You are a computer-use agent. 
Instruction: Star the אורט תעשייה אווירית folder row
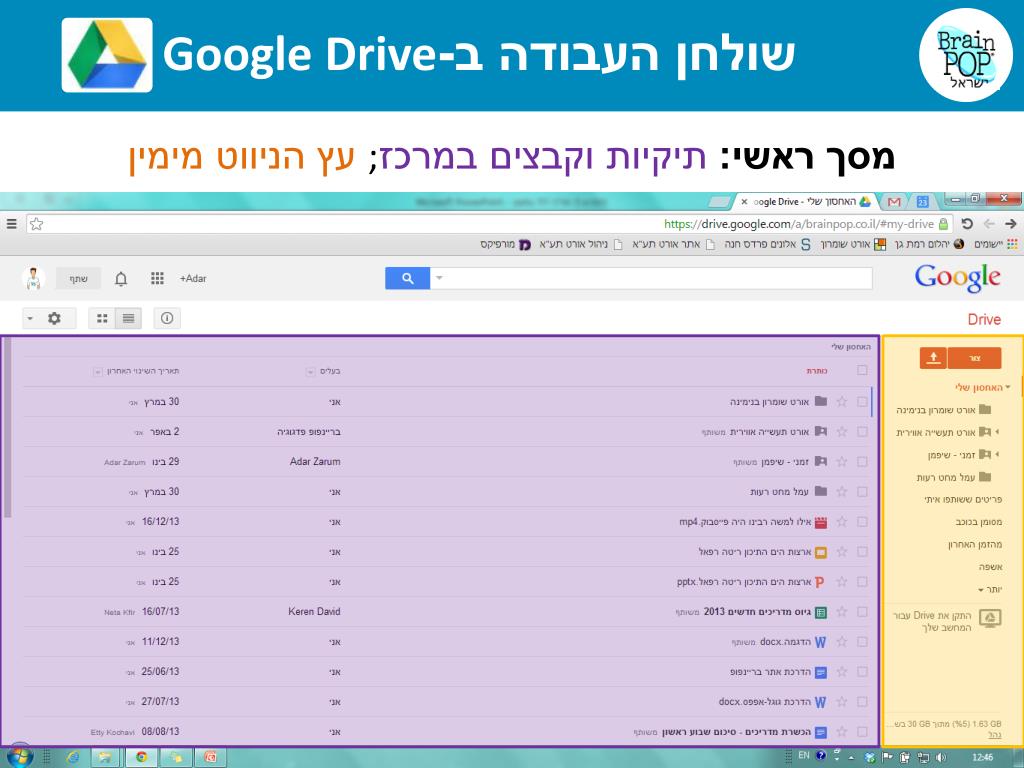(842, 432)
